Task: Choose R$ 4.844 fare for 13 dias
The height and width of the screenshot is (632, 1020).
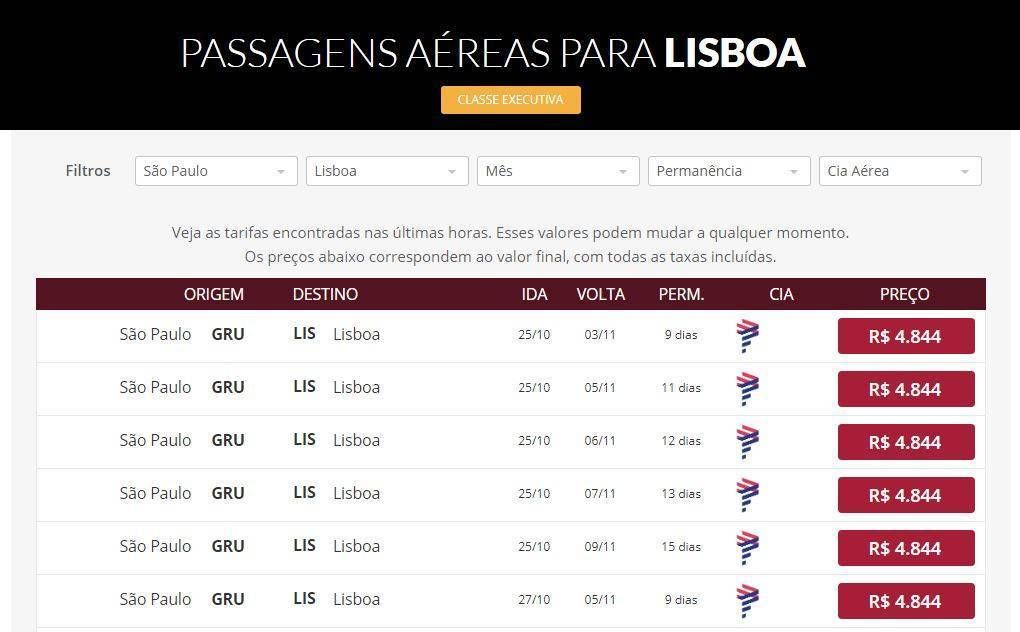Action: (x=906, y=495)
